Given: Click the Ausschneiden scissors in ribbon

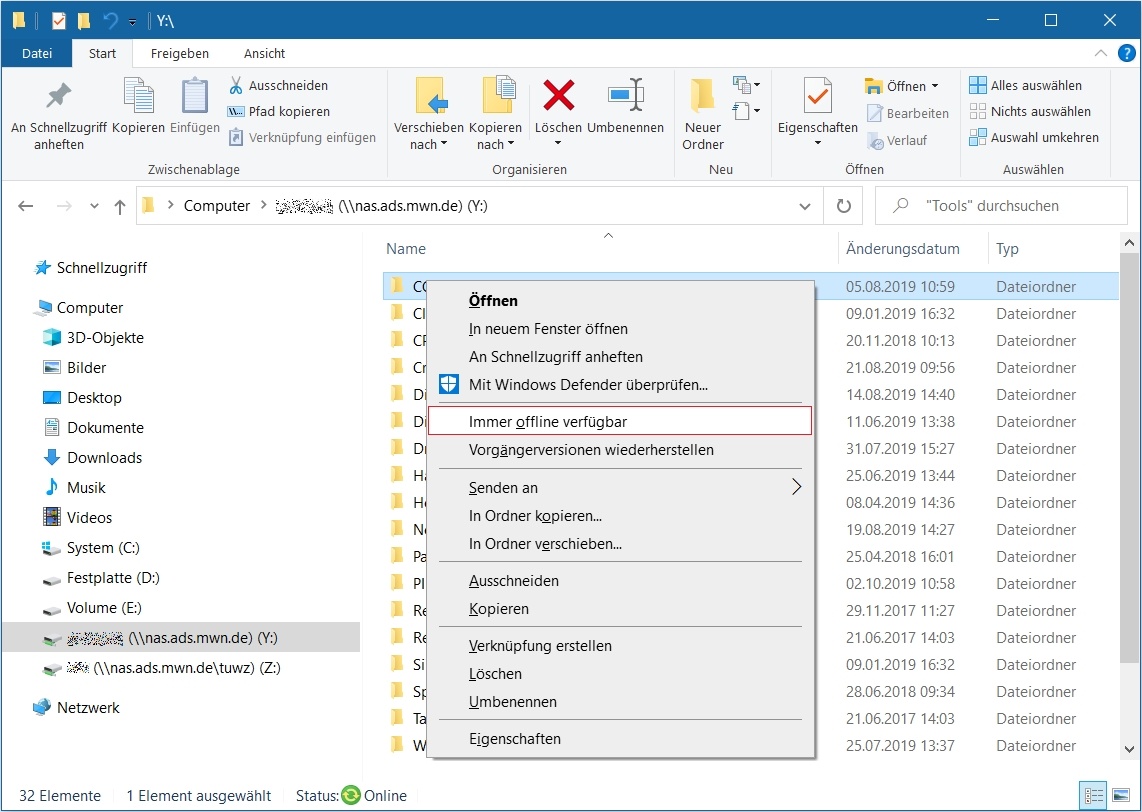Looking at the screenshot, I should pos(236,85).
